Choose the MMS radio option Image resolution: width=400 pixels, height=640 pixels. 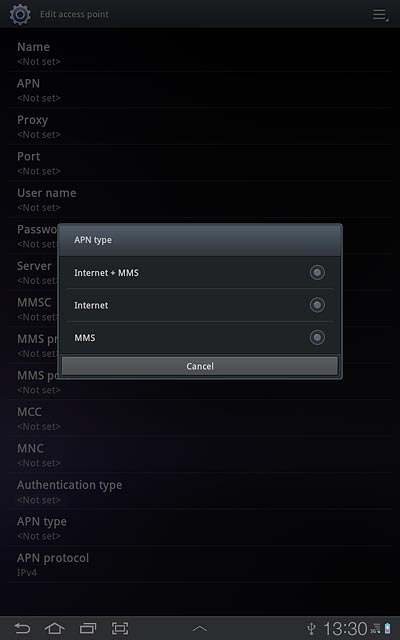tap(317, 338)
